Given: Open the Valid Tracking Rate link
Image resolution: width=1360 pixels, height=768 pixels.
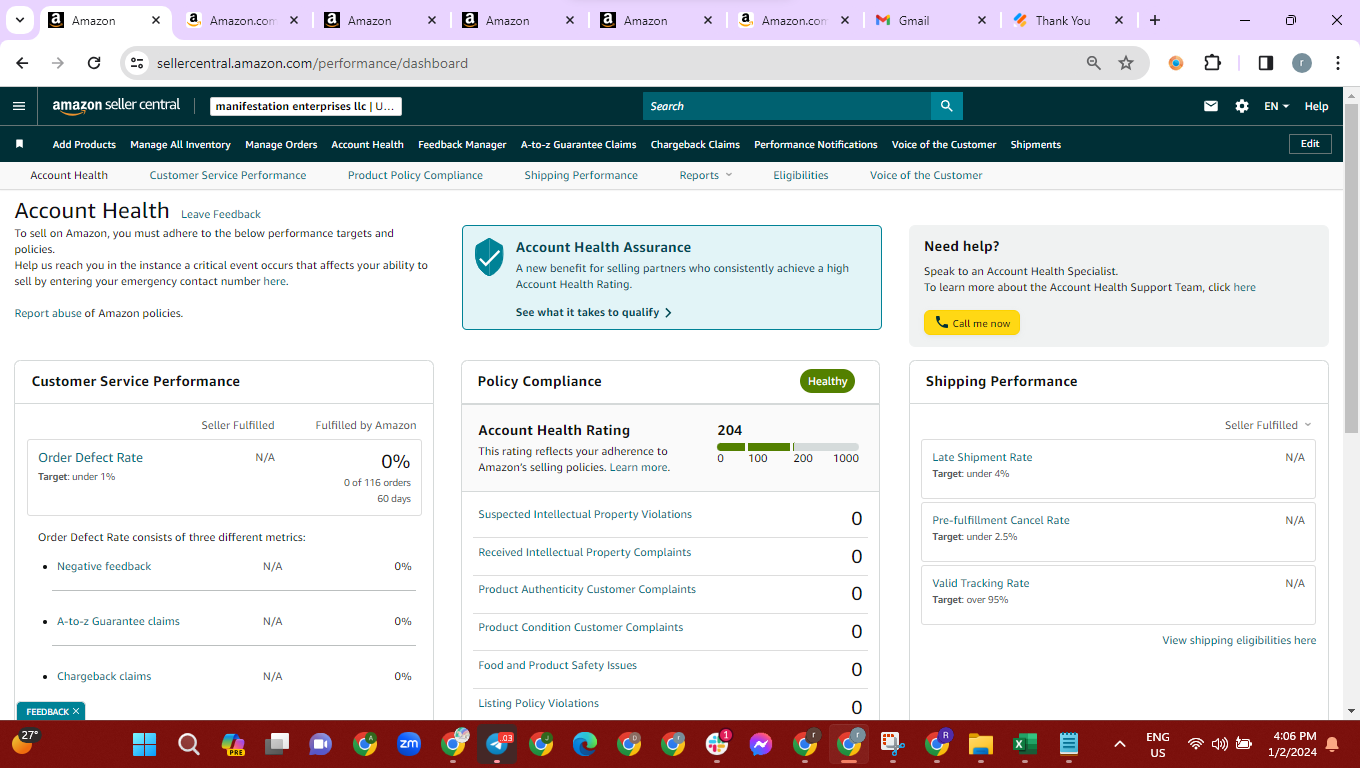Looking at the screenshot, I should (980, 583).
